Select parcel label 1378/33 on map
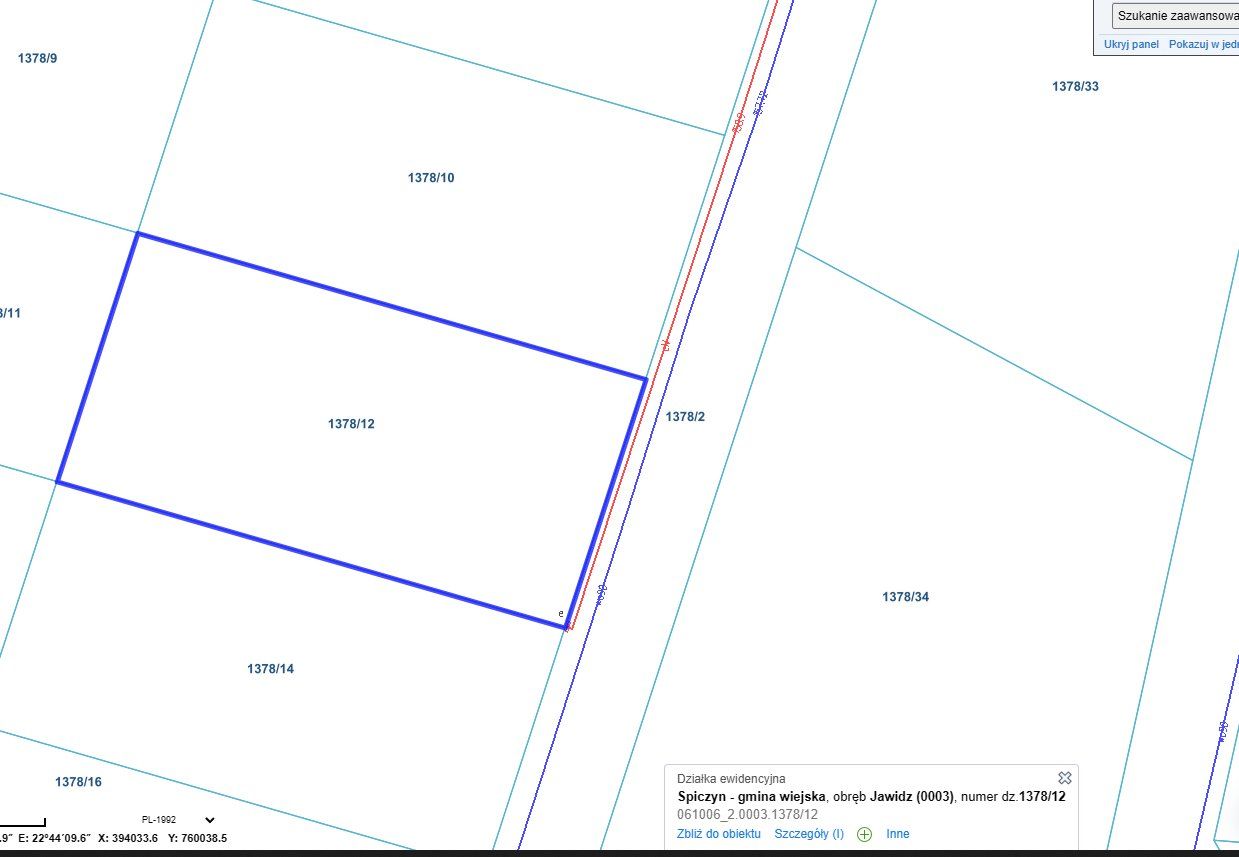Screen dimensions: 1239x857 tap(1075, 87)
